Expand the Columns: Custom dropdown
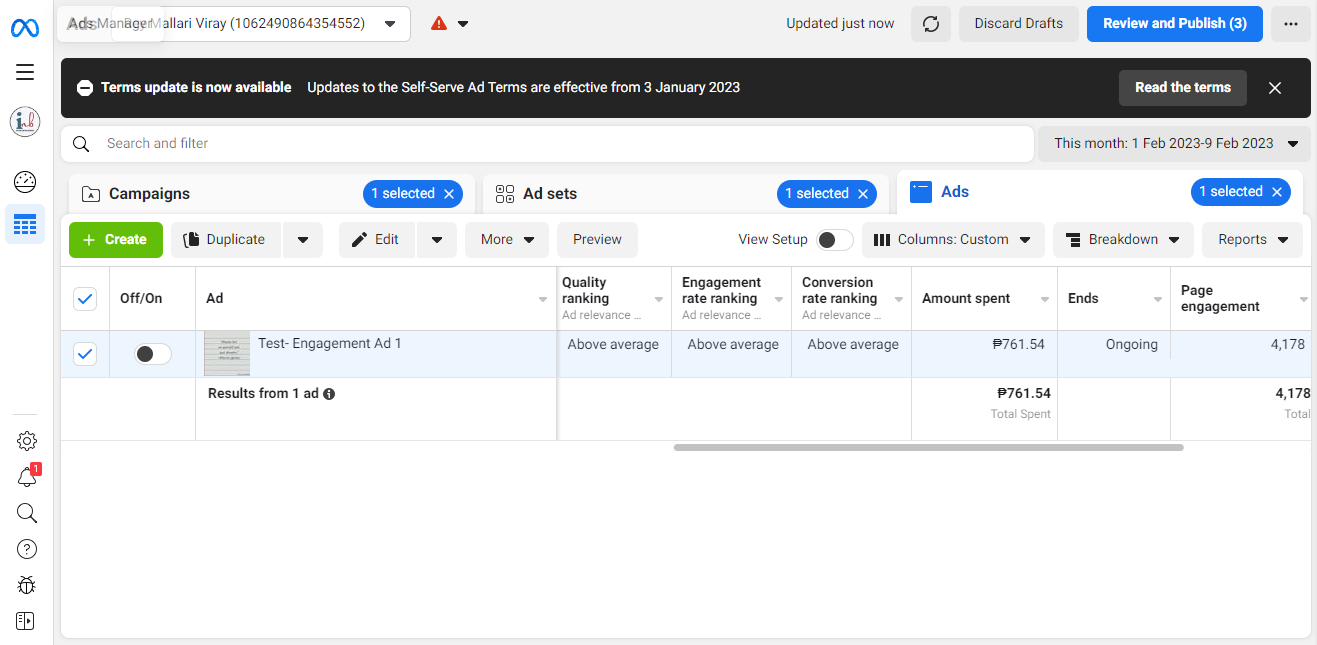Screen dimensions: 1317x645 (953, 240)
